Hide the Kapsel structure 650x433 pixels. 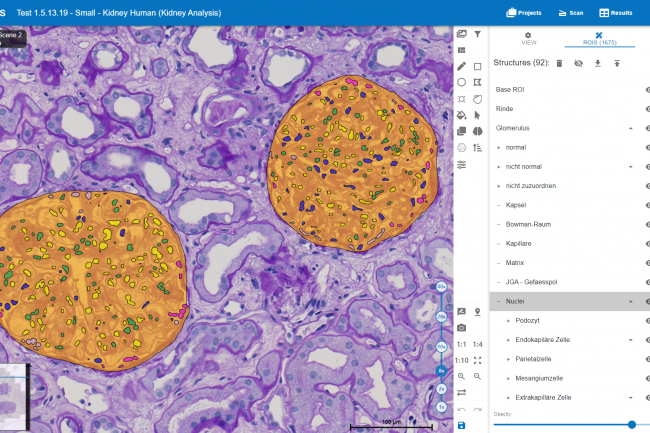point(646,205)
